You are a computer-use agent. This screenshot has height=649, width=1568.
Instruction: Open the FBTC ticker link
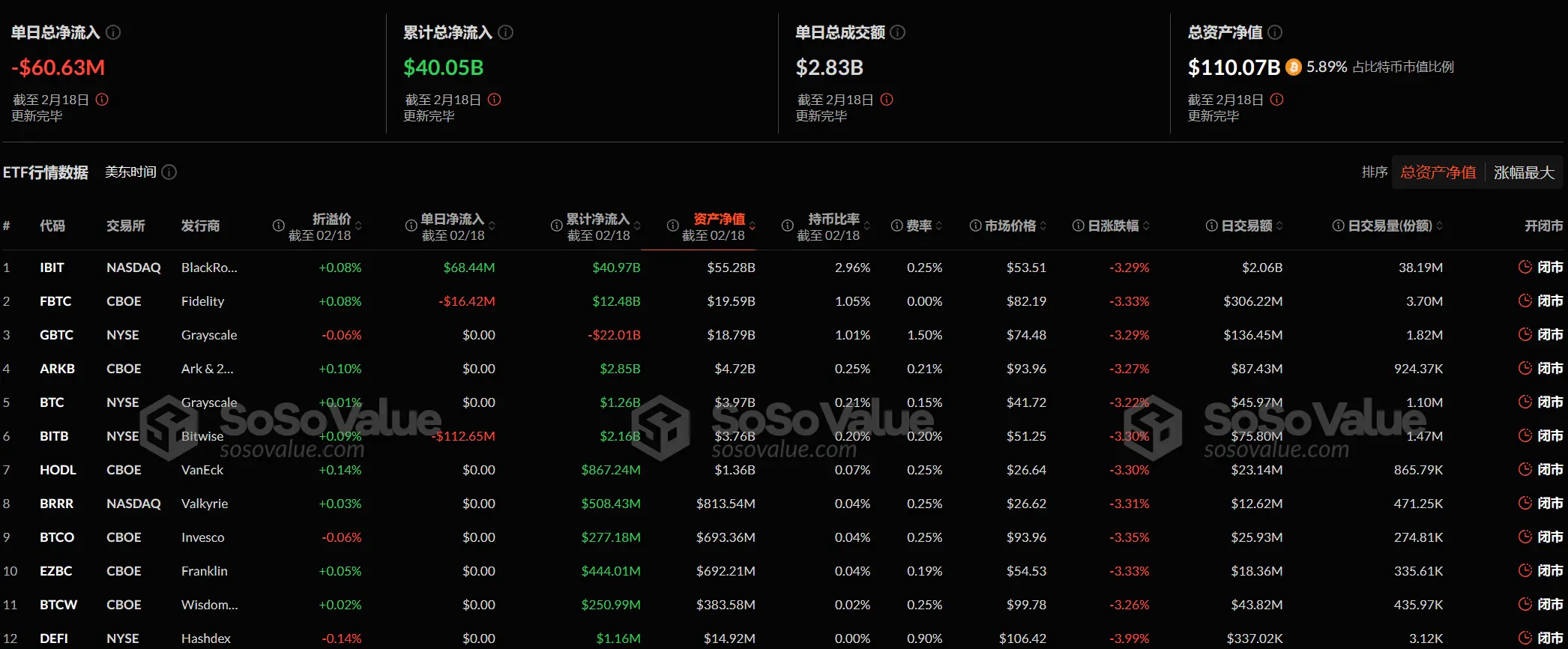pyautogui.click(x=55, y=301)
